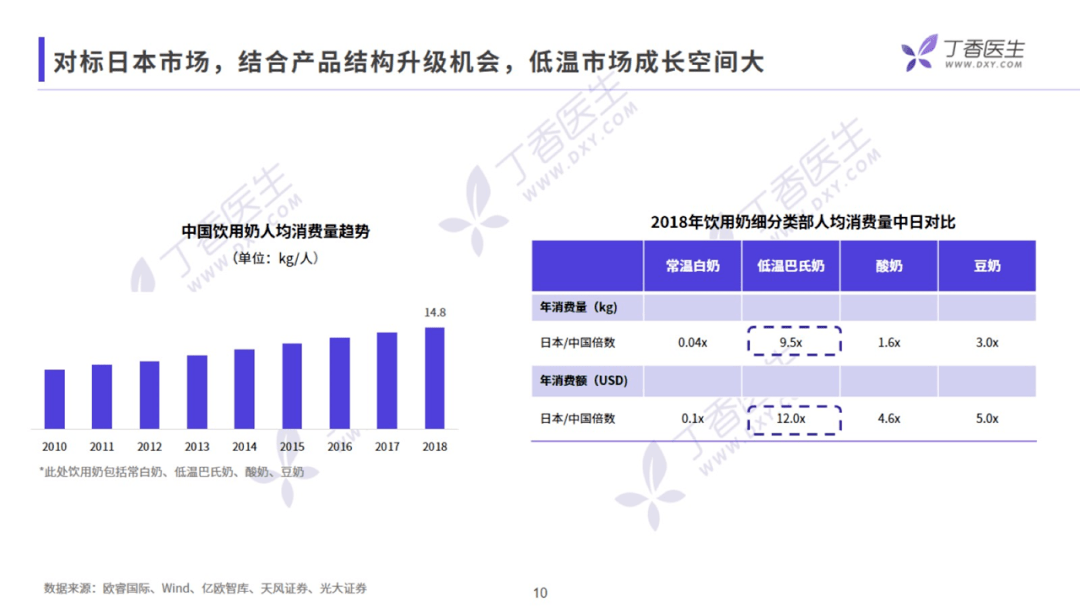This screenshot has width=1080, height=608.
Task: Click the unit label (单位: kg/人)
Action: point(276,258)
